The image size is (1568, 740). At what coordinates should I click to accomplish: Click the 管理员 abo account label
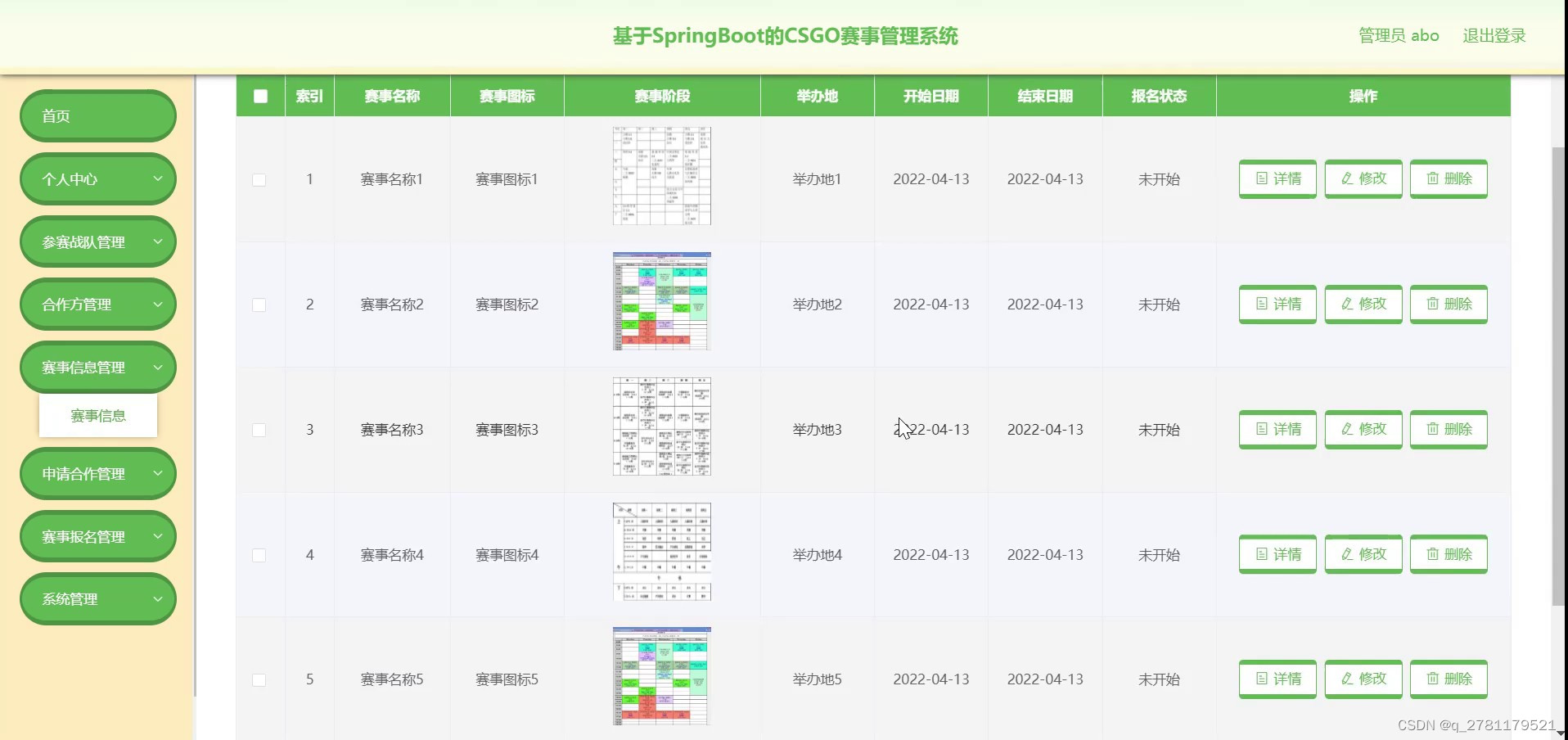pos(1399,35)
